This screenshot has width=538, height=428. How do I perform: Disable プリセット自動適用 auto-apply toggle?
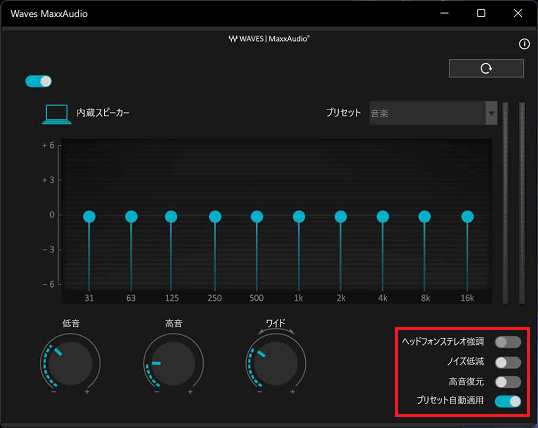click(508, 401)
